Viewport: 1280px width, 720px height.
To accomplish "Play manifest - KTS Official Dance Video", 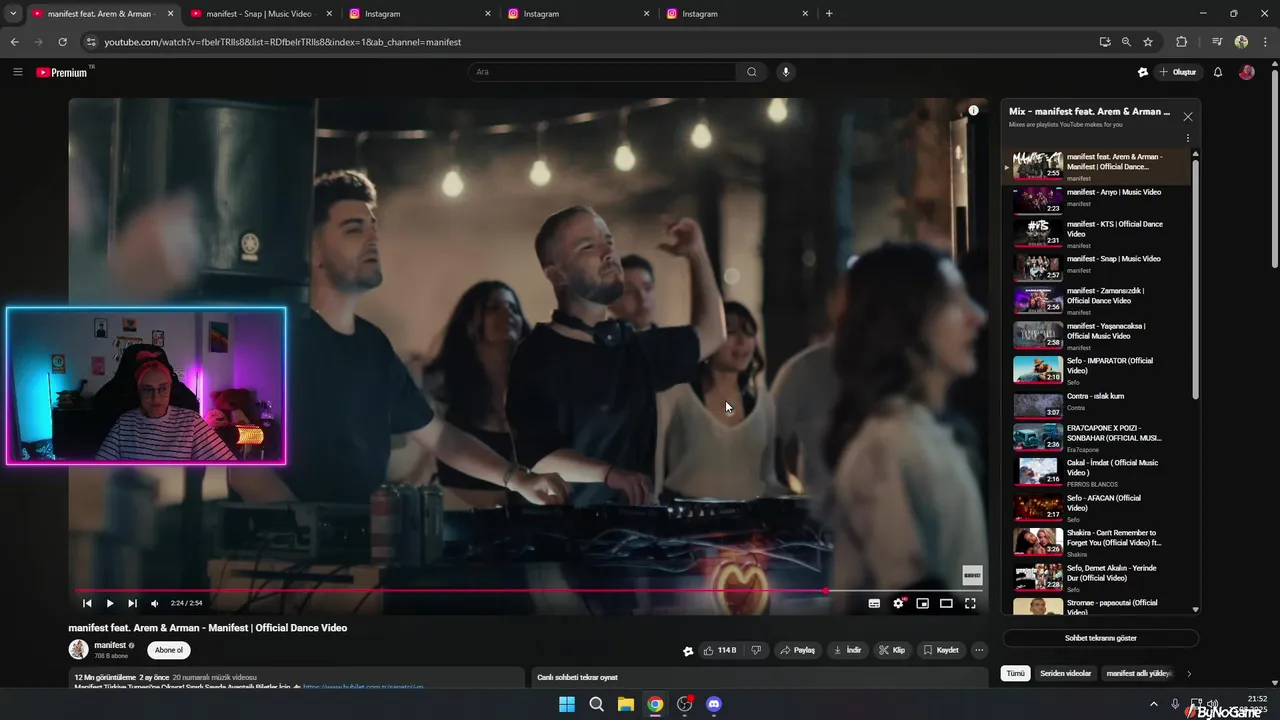I will tap(1097, 233).
